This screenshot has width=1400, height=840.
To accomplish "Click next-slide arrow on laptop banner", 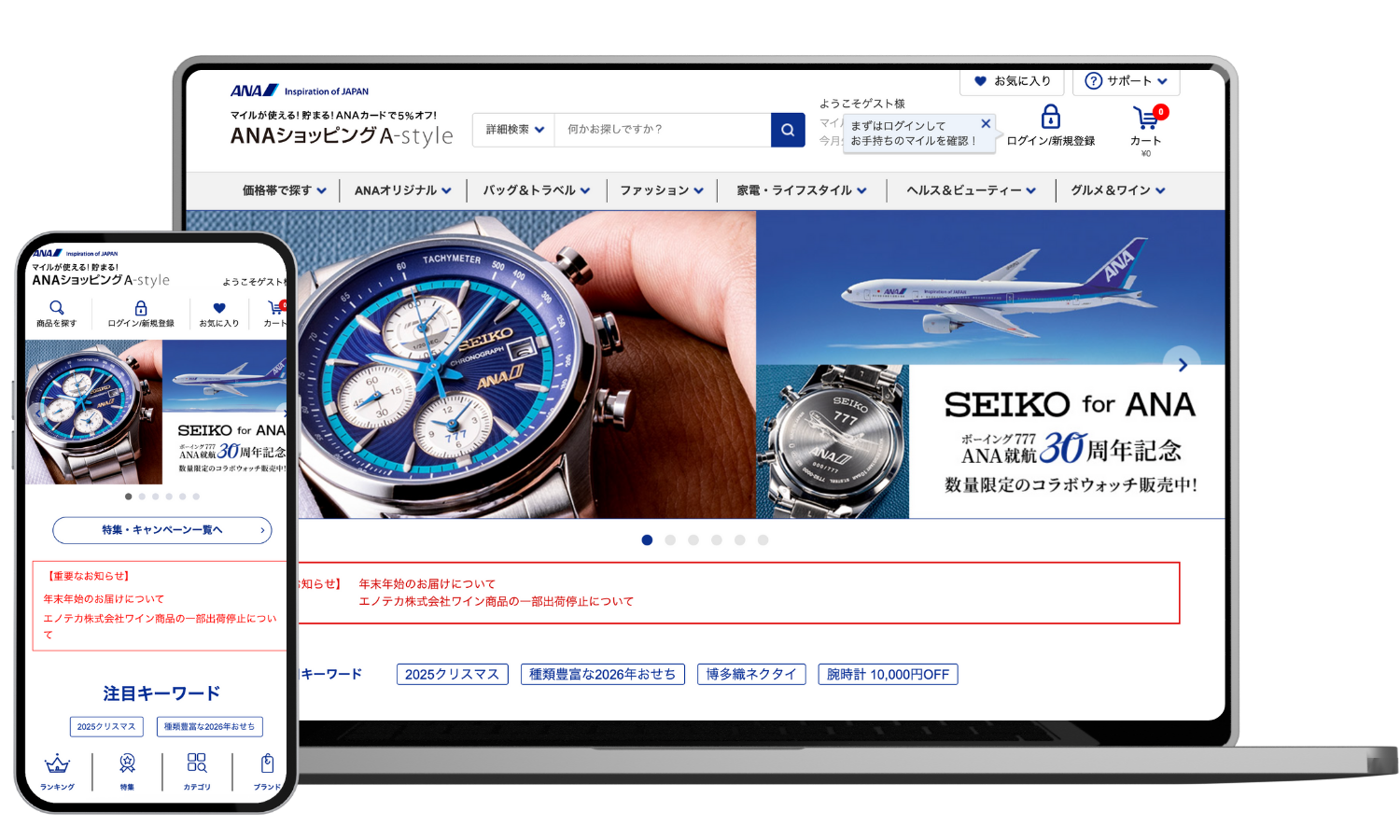I will [1183, 365].
